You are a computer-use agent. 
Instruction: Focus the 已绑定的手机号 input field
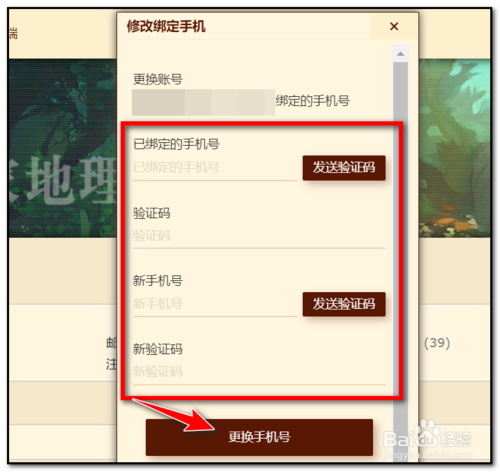pyautogui.click(x=215, y=167)
